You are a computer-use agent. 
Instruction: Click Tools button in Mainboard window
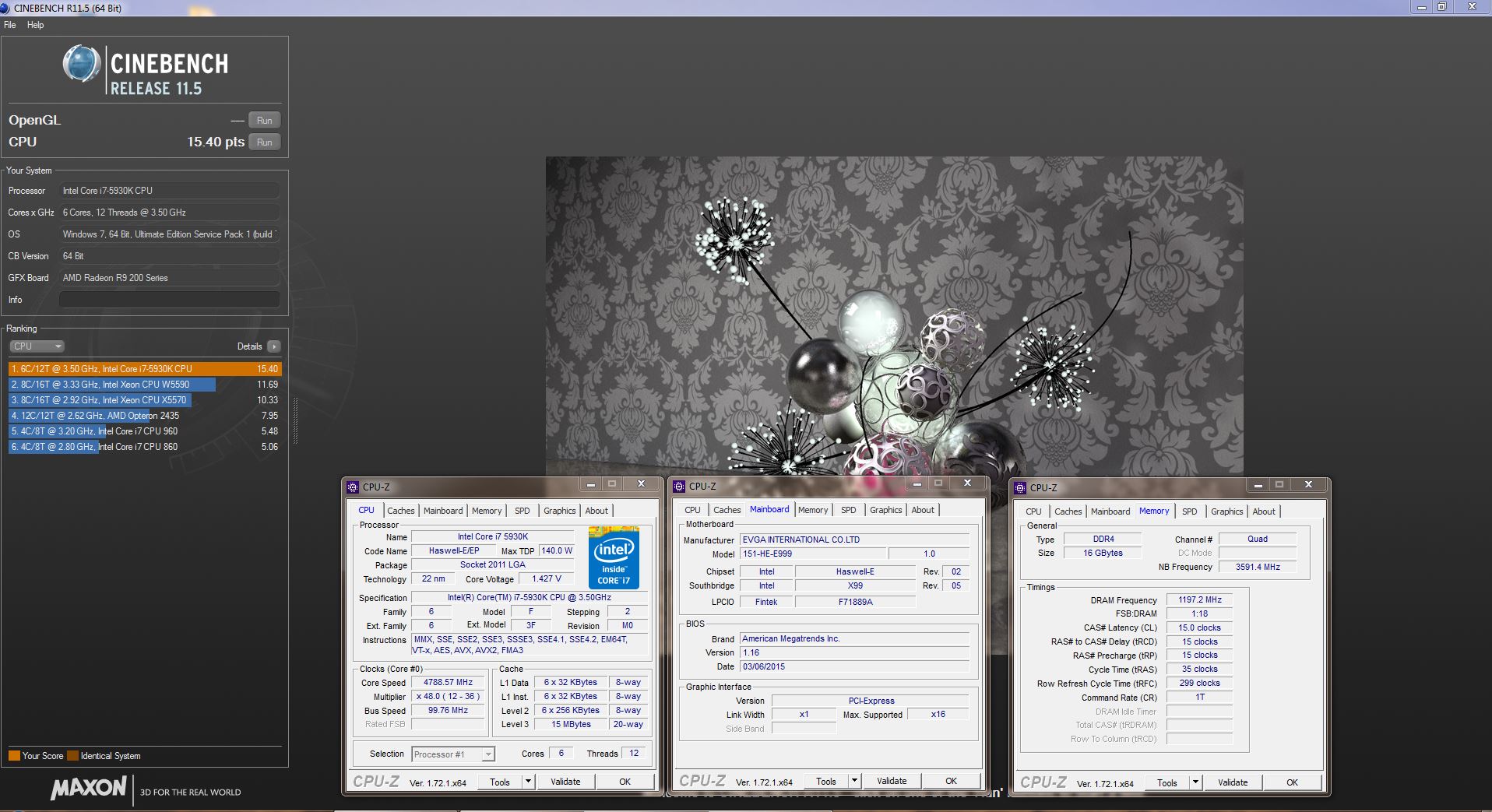pyautogui.click(x=826, y=781)
